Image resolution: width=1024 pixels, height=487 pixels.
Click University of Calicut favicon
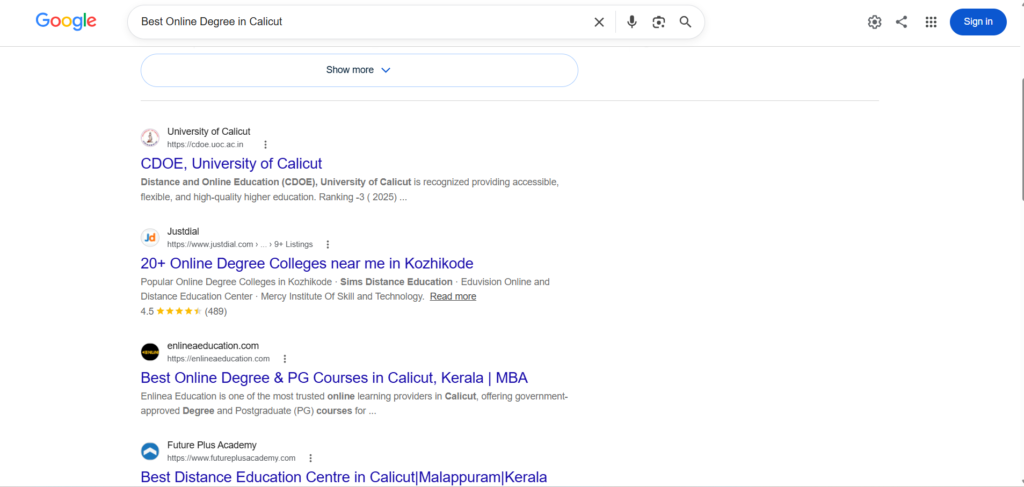150,138
